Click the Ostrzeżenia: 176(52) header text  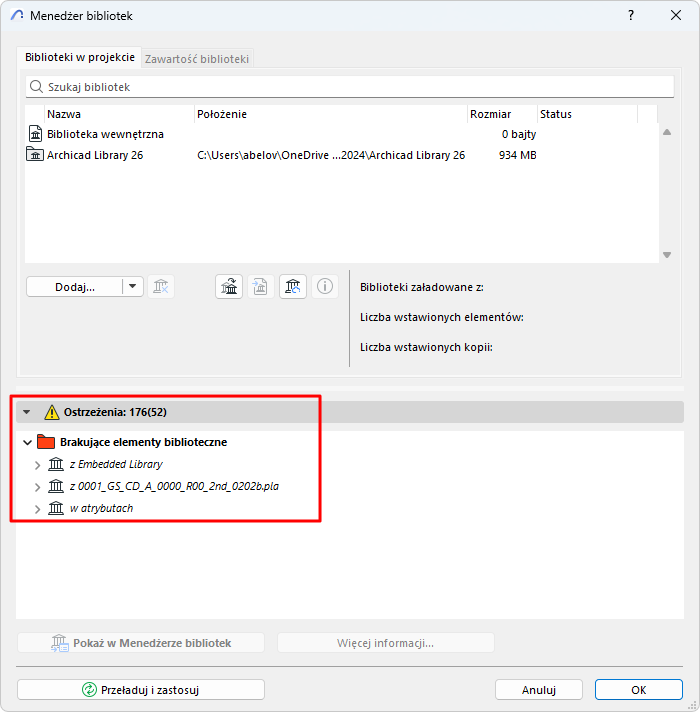point(115,412)
